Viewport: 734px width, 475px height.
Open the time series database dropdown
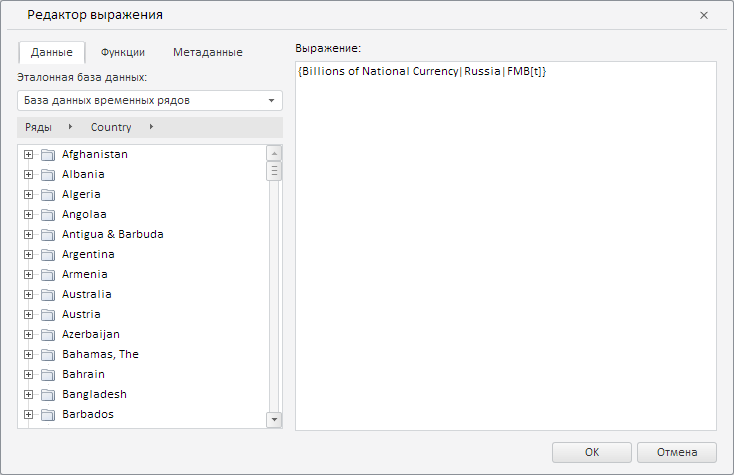pos(271,100)
